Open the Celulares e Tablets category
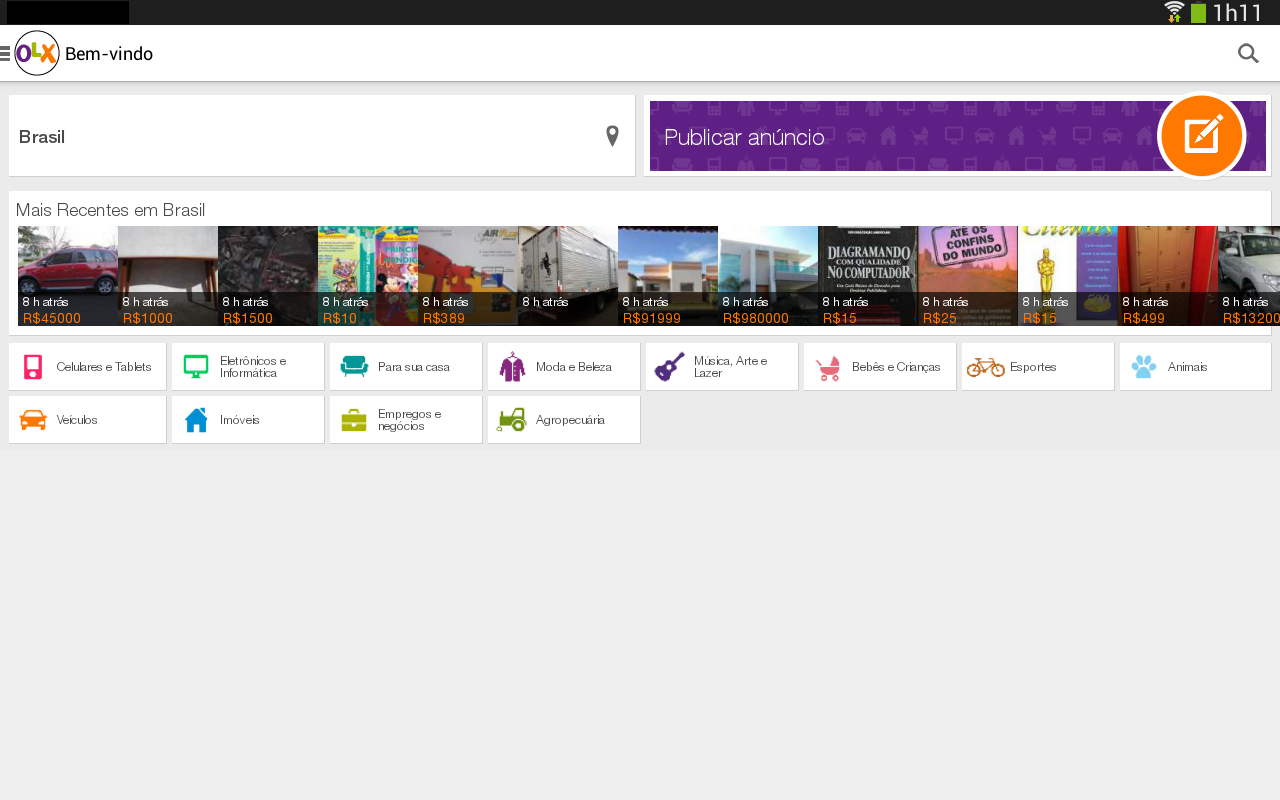Viewport: 1280px width, 800px height. pos(87,367)
